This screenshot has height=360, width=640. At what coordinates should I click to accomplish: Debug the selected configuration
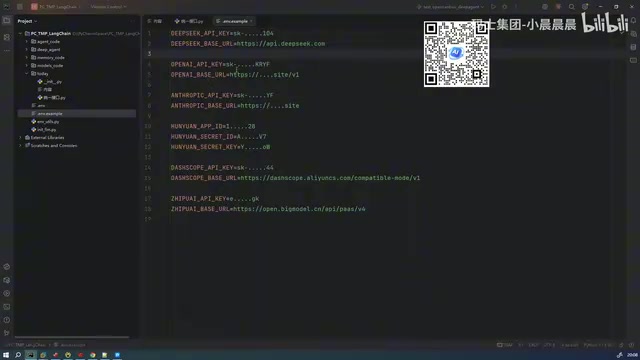(x=505, y=7)
